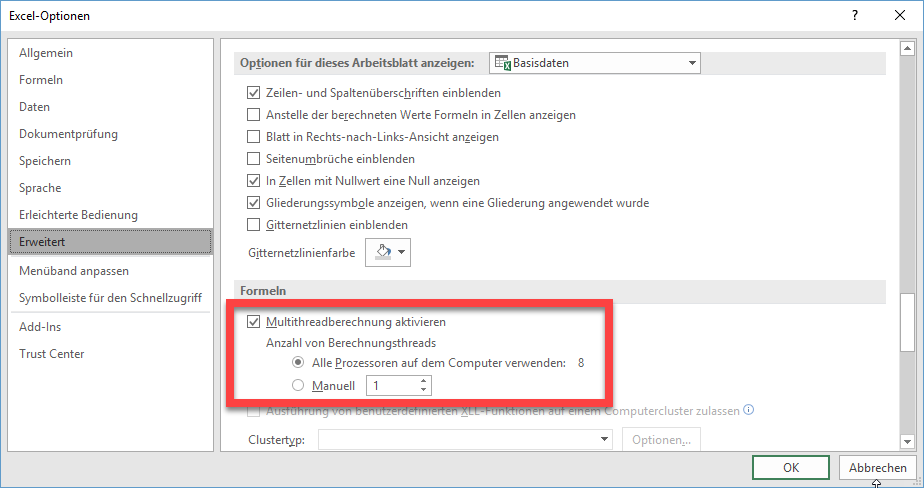
Task: Click the Basisdaten worksheet icon in dropdown
Action: (x=503, y=63)
